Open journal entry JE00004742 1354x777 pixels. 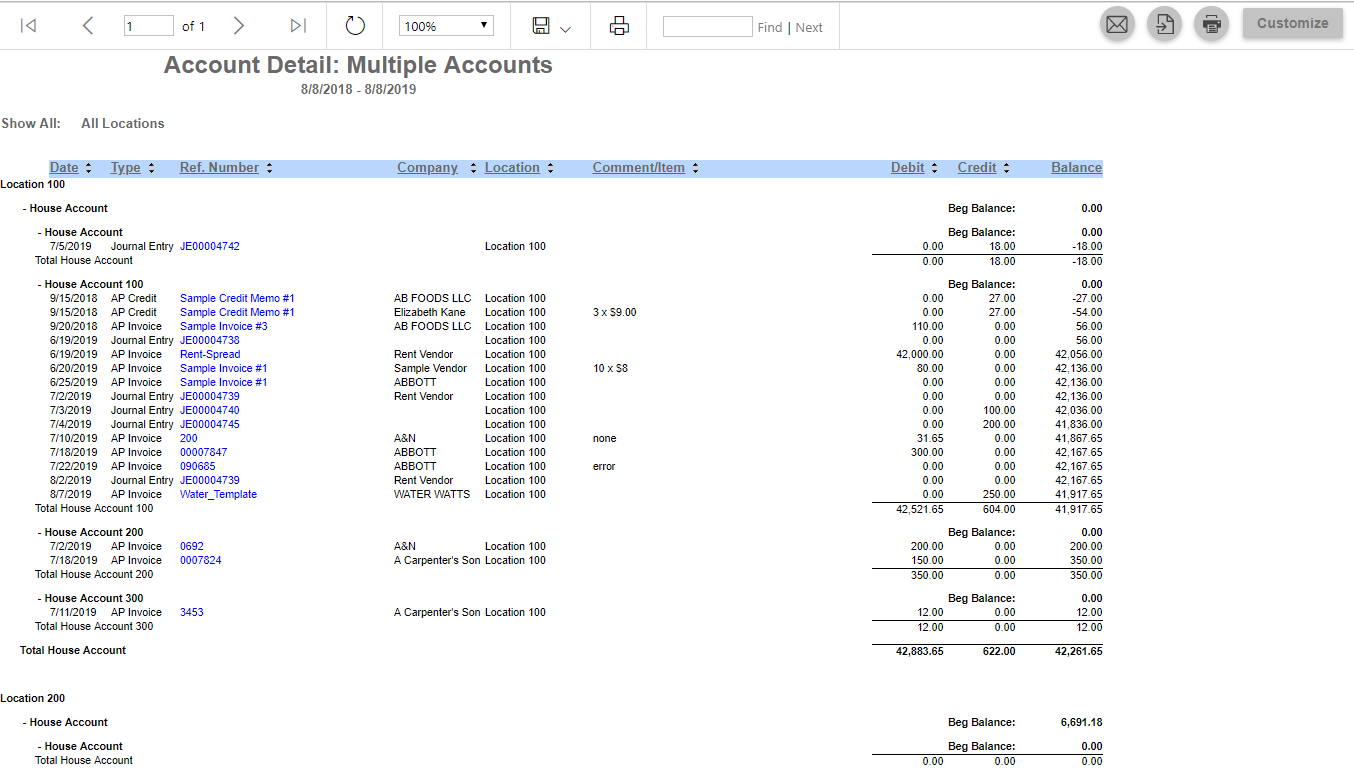[x=209, y=246]
